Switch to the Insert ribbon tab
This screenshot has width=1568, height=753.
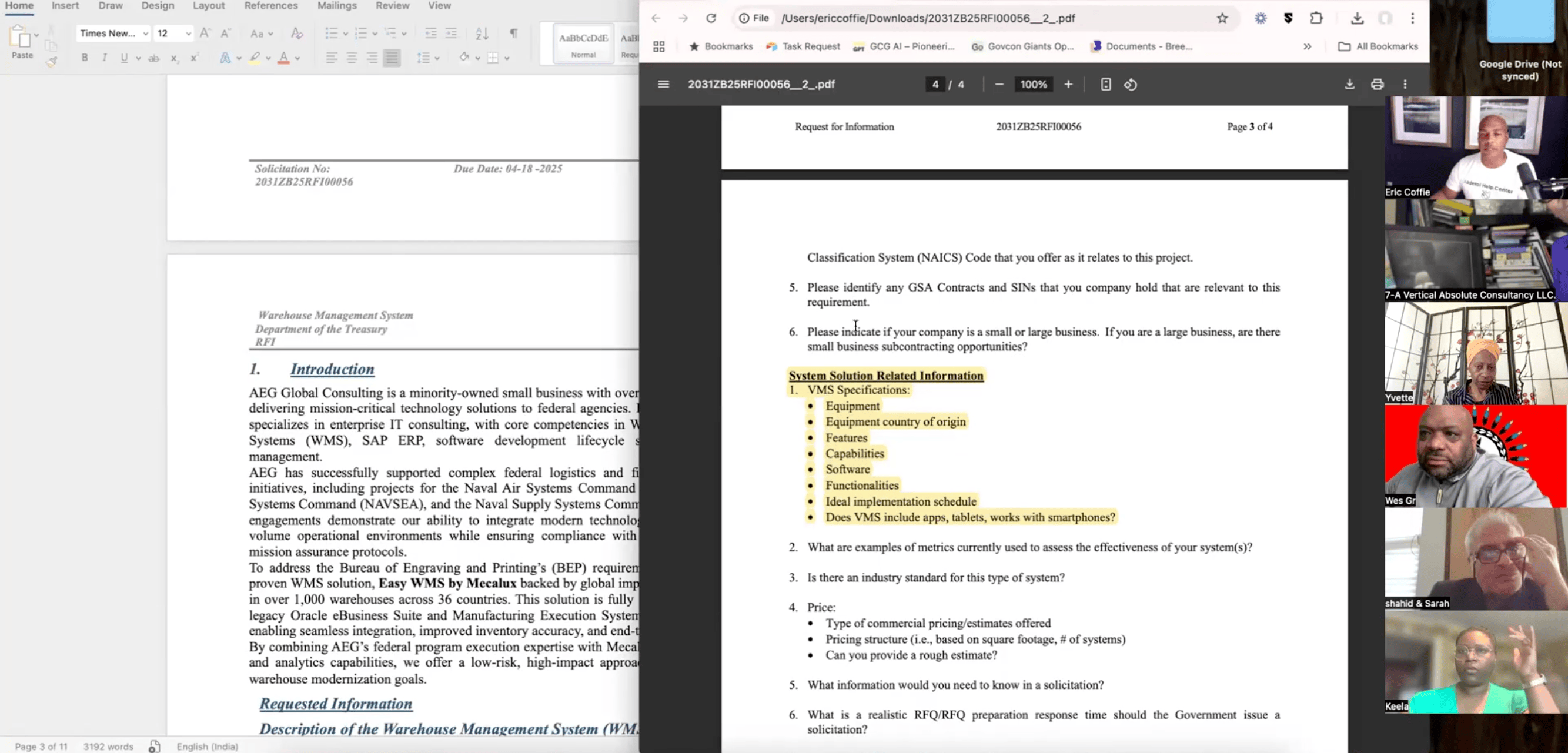[65, 6]
